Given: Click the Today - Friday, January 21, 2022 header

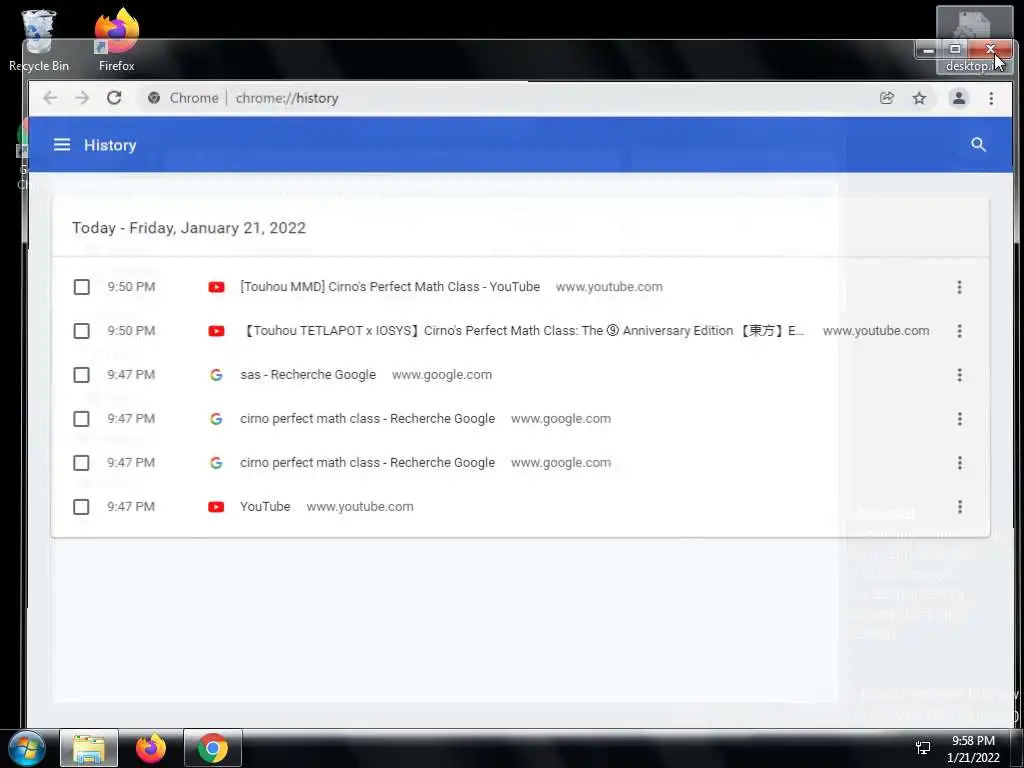Looking at the screenshot, I should click(x=189, y=228).
